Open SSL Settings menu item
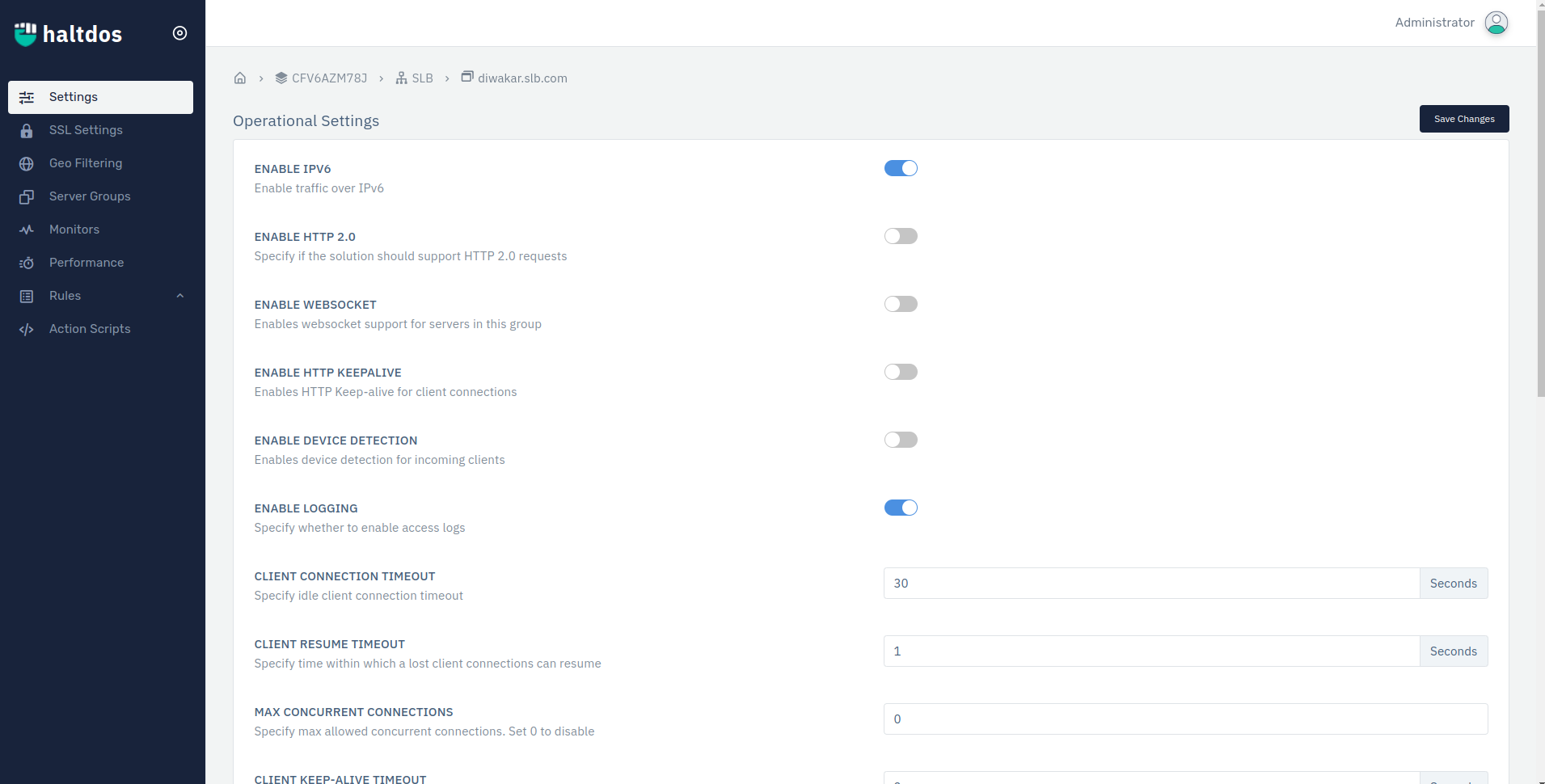This screenshot has height=784, width=1545. (100, 130)
